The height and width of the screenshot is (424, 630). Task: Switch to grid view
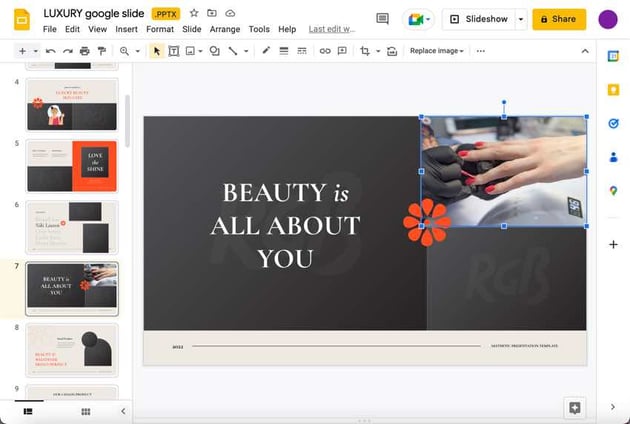86,411
